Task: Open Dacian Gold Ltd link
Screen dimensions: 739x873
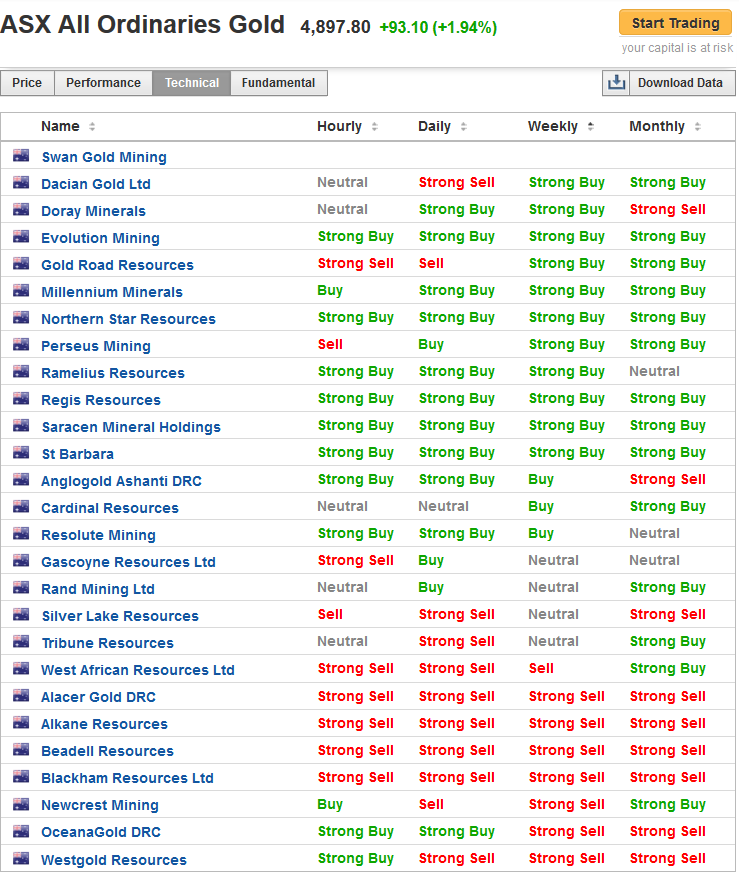Action: point(96,184)
